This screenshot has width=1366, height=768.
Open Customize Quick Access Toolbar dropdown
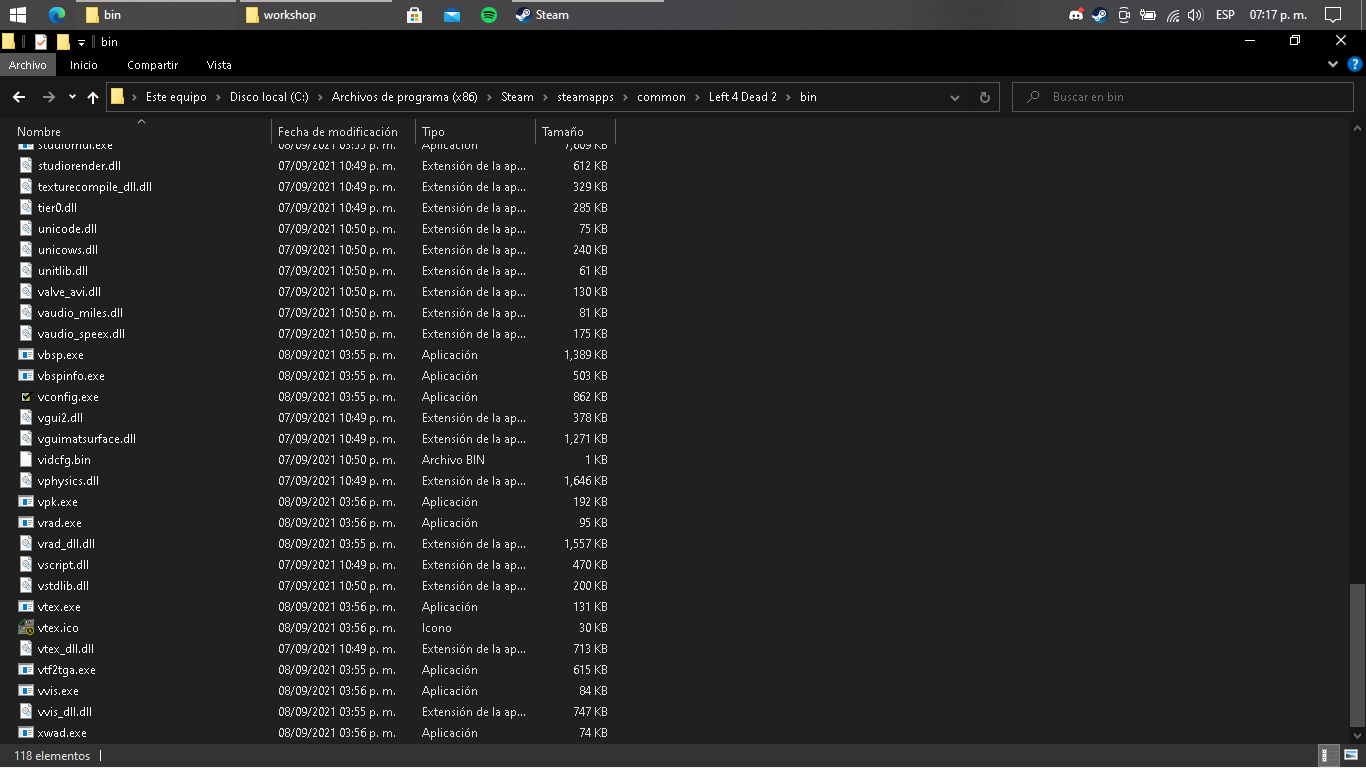click(x=81, y=42)
